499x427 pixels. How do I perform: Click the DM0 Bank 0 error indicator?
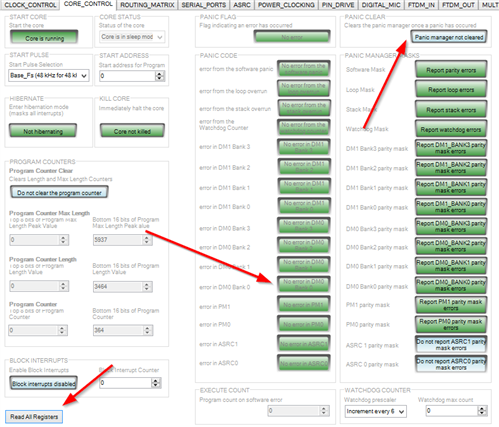304,285
